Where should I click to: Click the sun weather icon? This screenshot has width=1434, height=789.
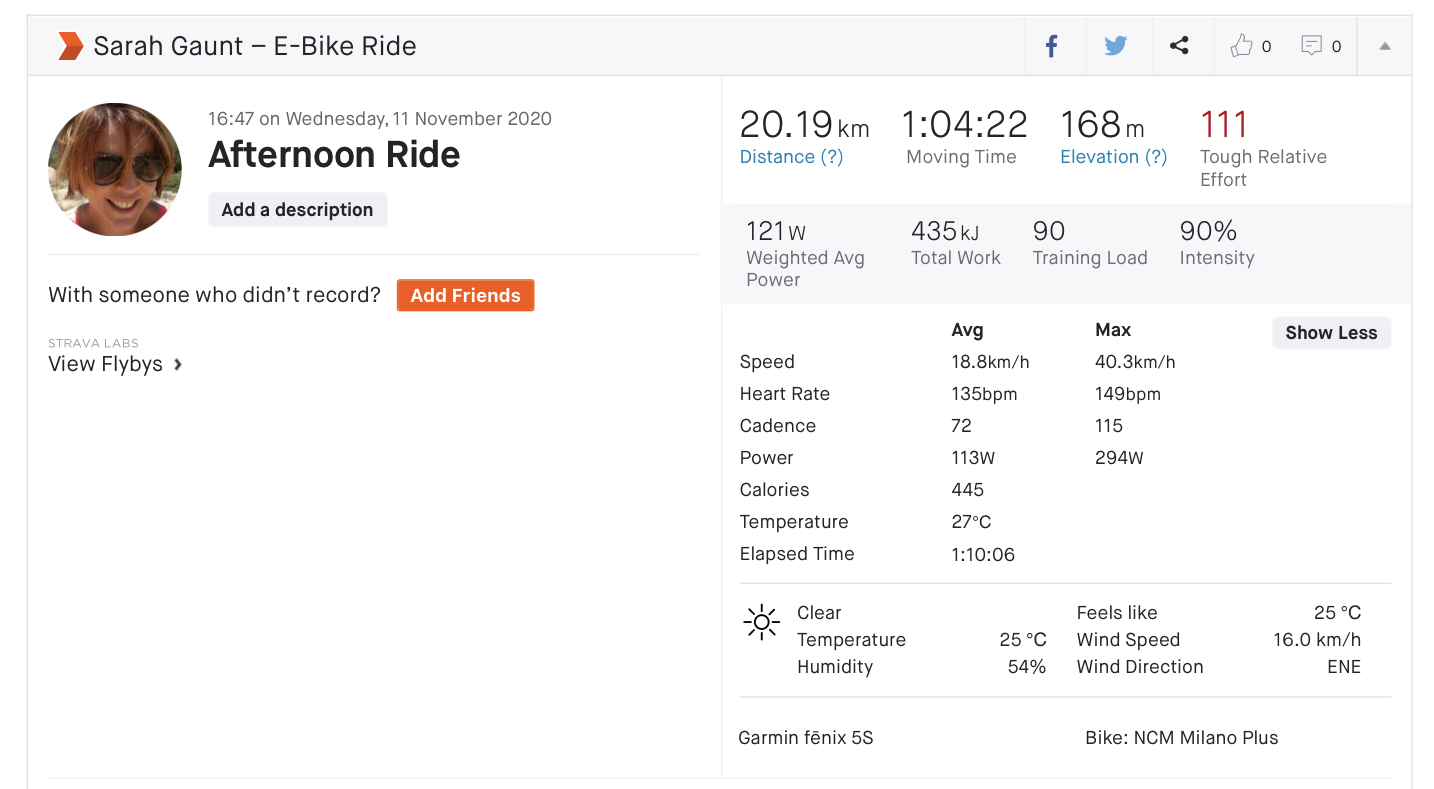[761, 622]
